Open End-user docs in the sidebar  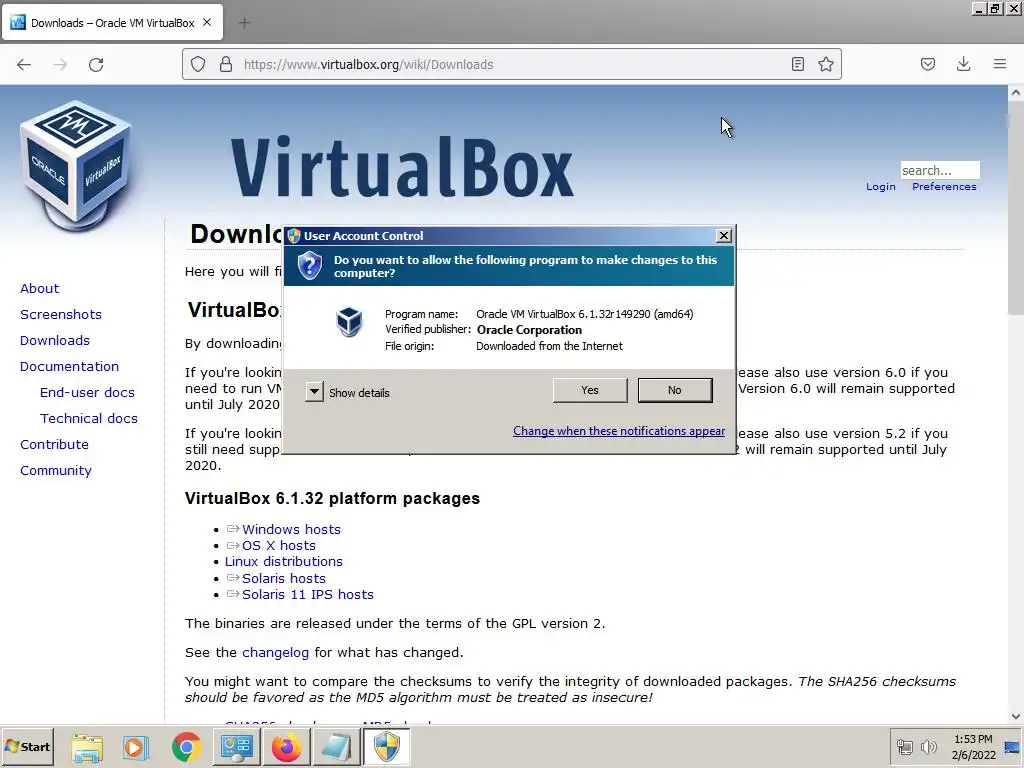coord(87,392)
